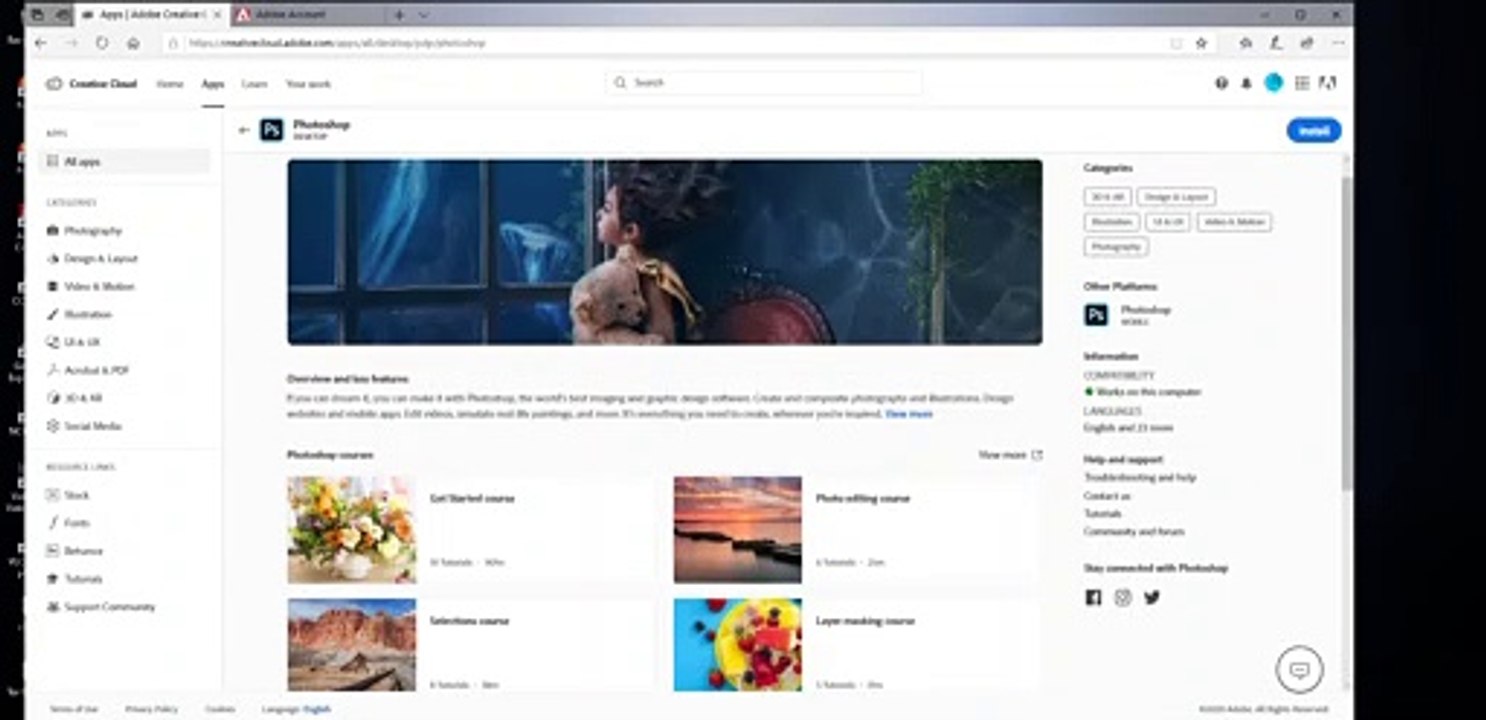The height and width of the screenshot is (720, 1486).
Task: Click the Photoshop Ps icon in page header
Action: pos(272,130)
